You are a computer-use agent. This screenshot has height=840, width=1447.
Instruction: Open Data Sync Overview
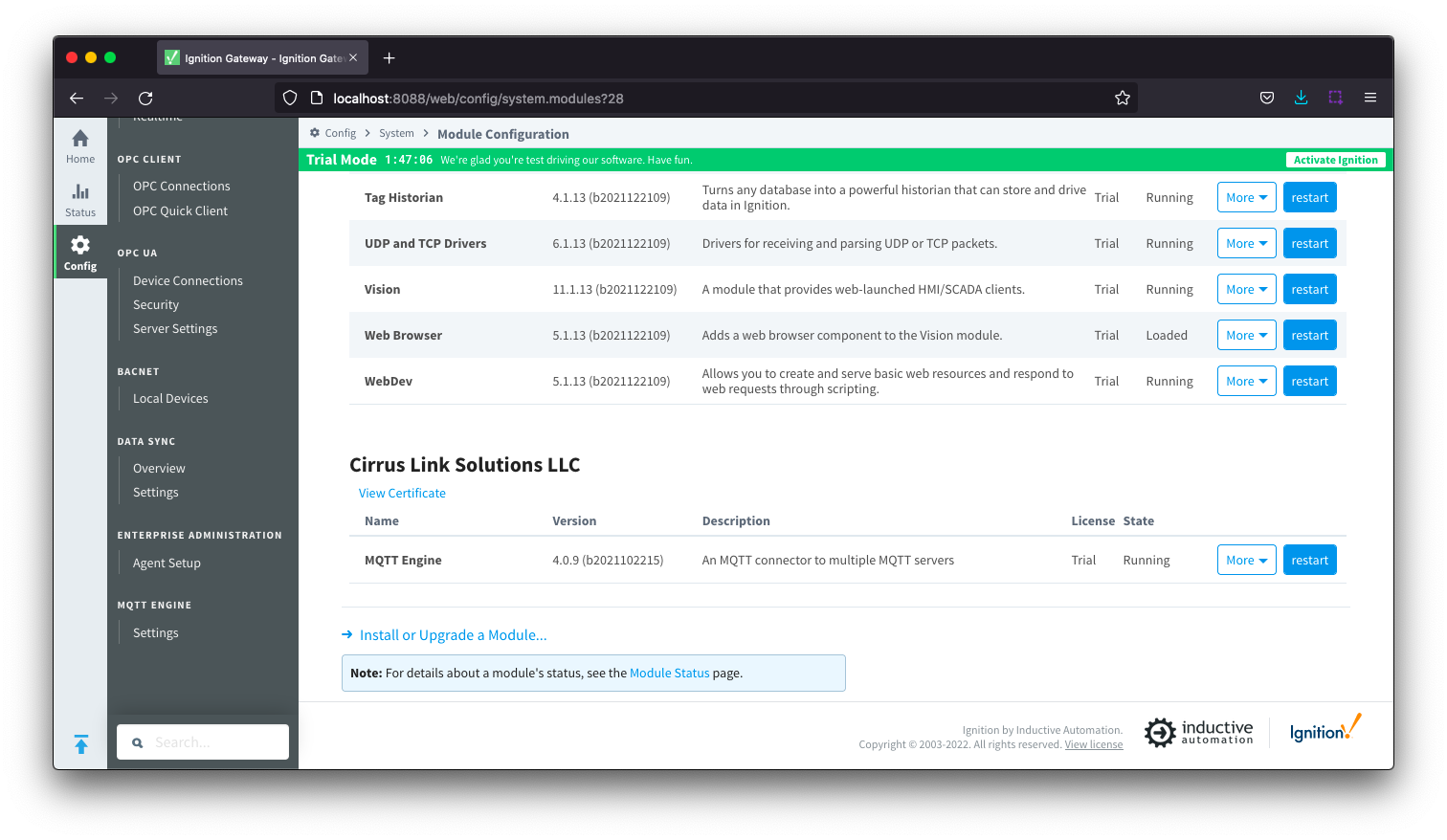[159, 469]
